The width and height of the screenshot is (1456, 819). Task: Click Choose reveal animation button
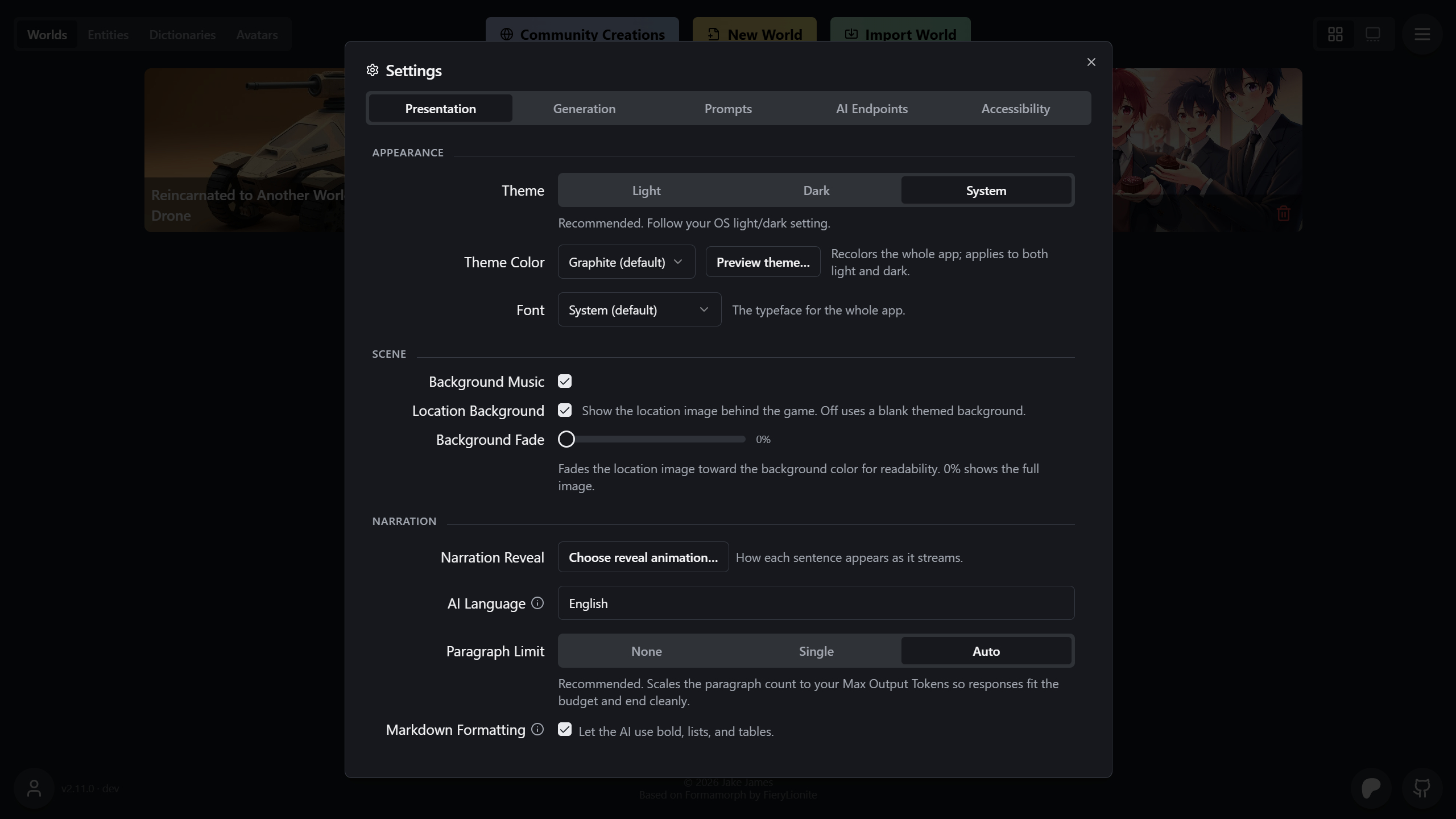(x=643, y=557)
